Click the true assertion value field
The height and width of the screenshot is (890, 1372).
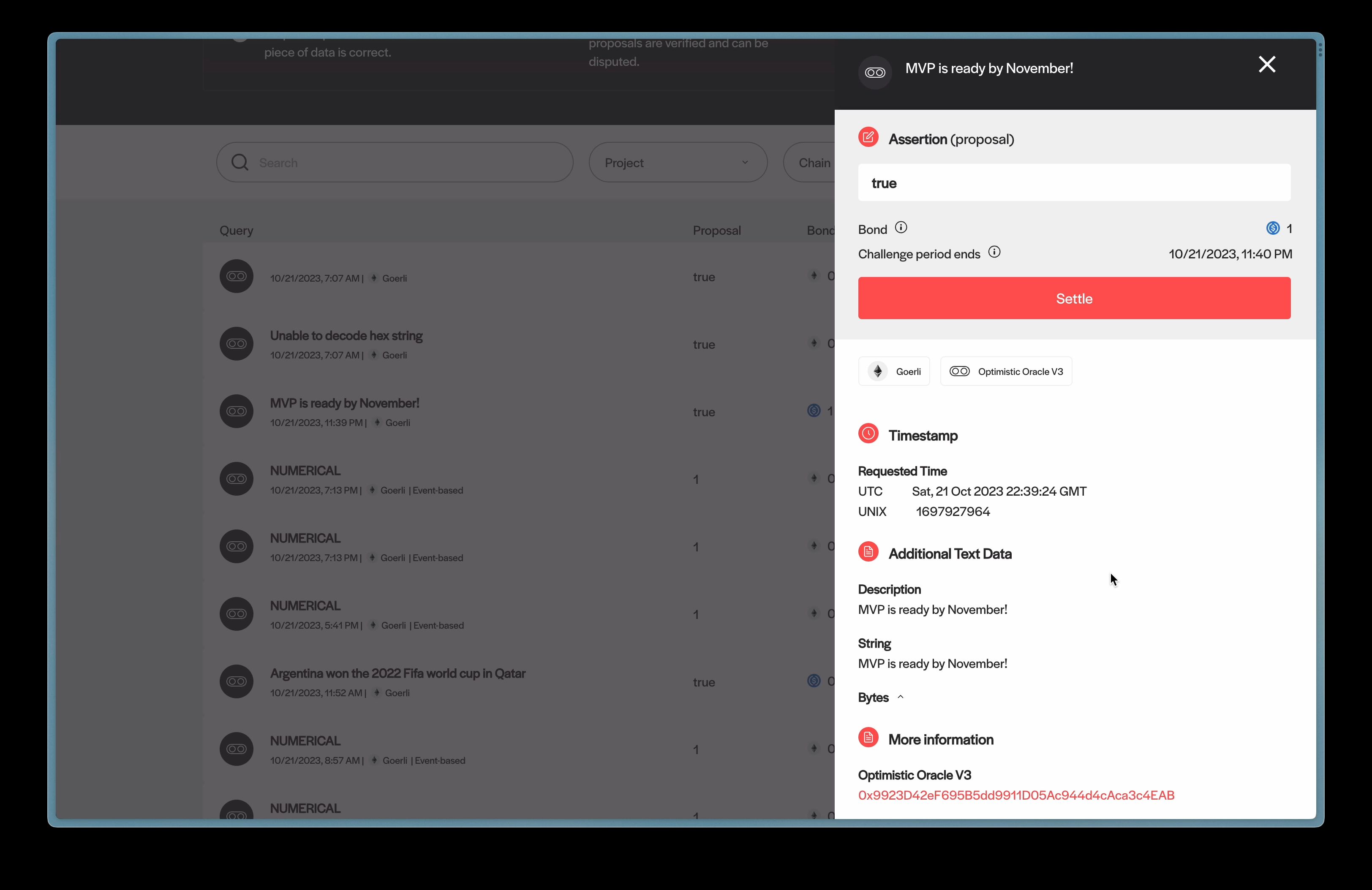pos(1074,183)
